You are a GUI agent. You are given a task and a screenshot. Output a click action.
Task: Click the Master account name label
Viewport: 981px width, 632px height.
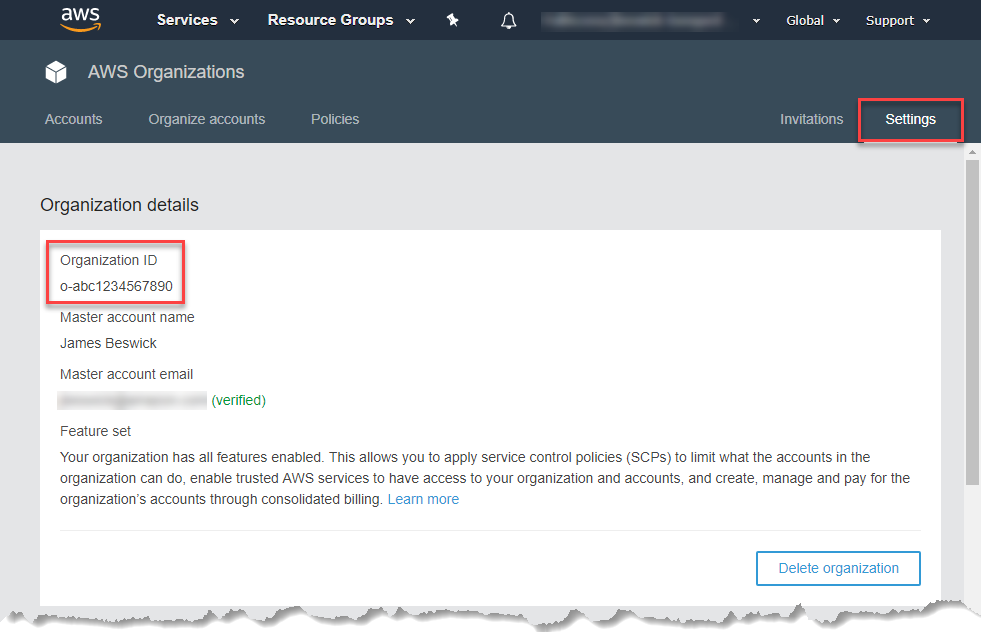coord(127,317)
